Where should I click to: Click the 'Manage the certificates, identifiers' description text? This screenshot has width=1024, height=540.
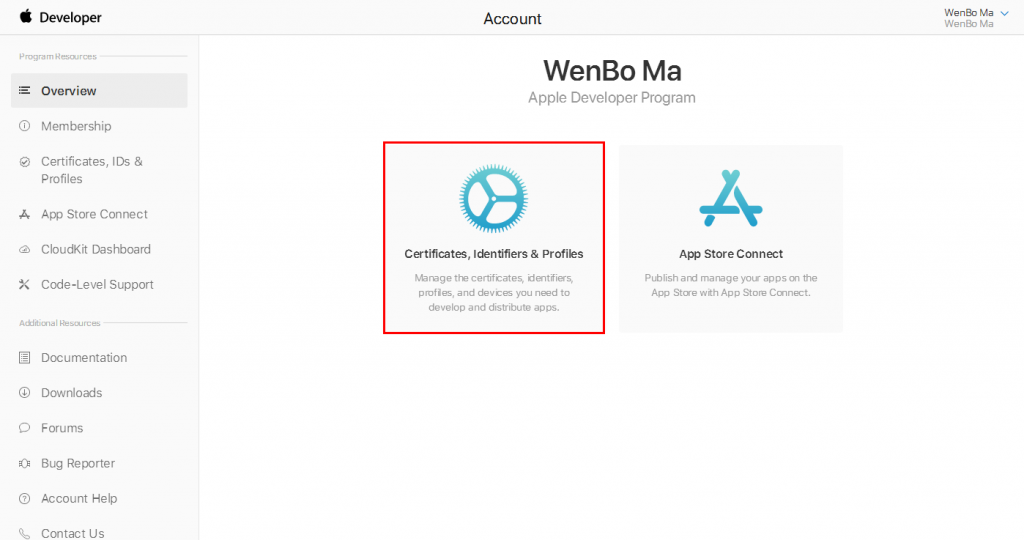click(494, 293)
